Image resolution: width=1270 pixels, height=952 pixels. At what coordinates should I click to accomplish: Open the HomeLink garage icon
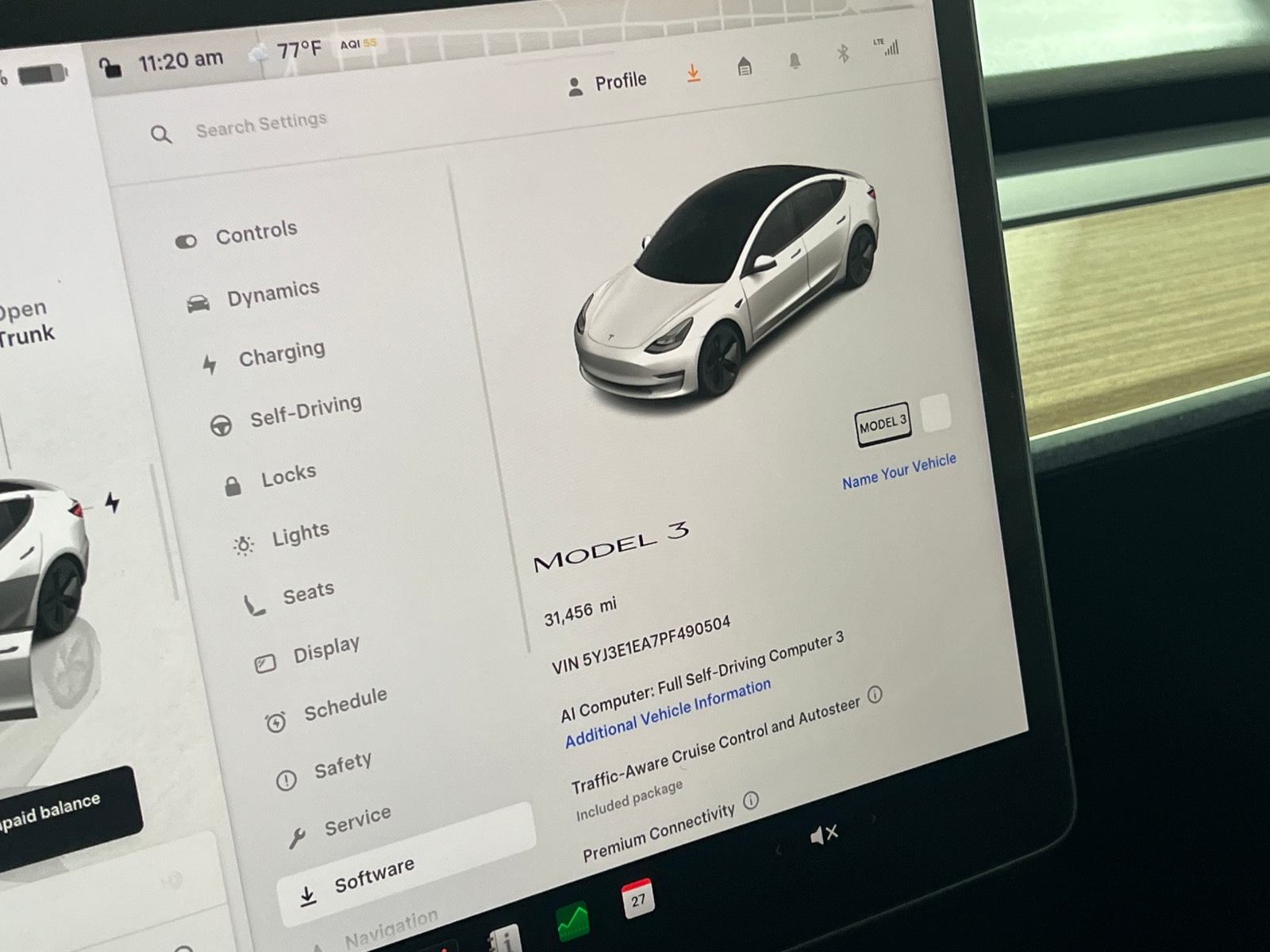point(745,67)
